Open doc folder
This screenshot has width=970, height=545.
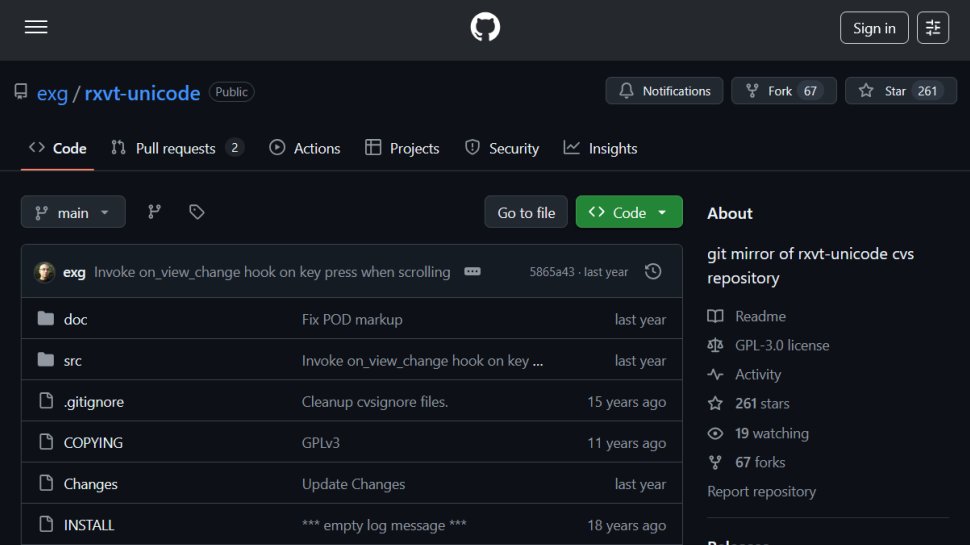pyautogui.click(x=75, y=319)
